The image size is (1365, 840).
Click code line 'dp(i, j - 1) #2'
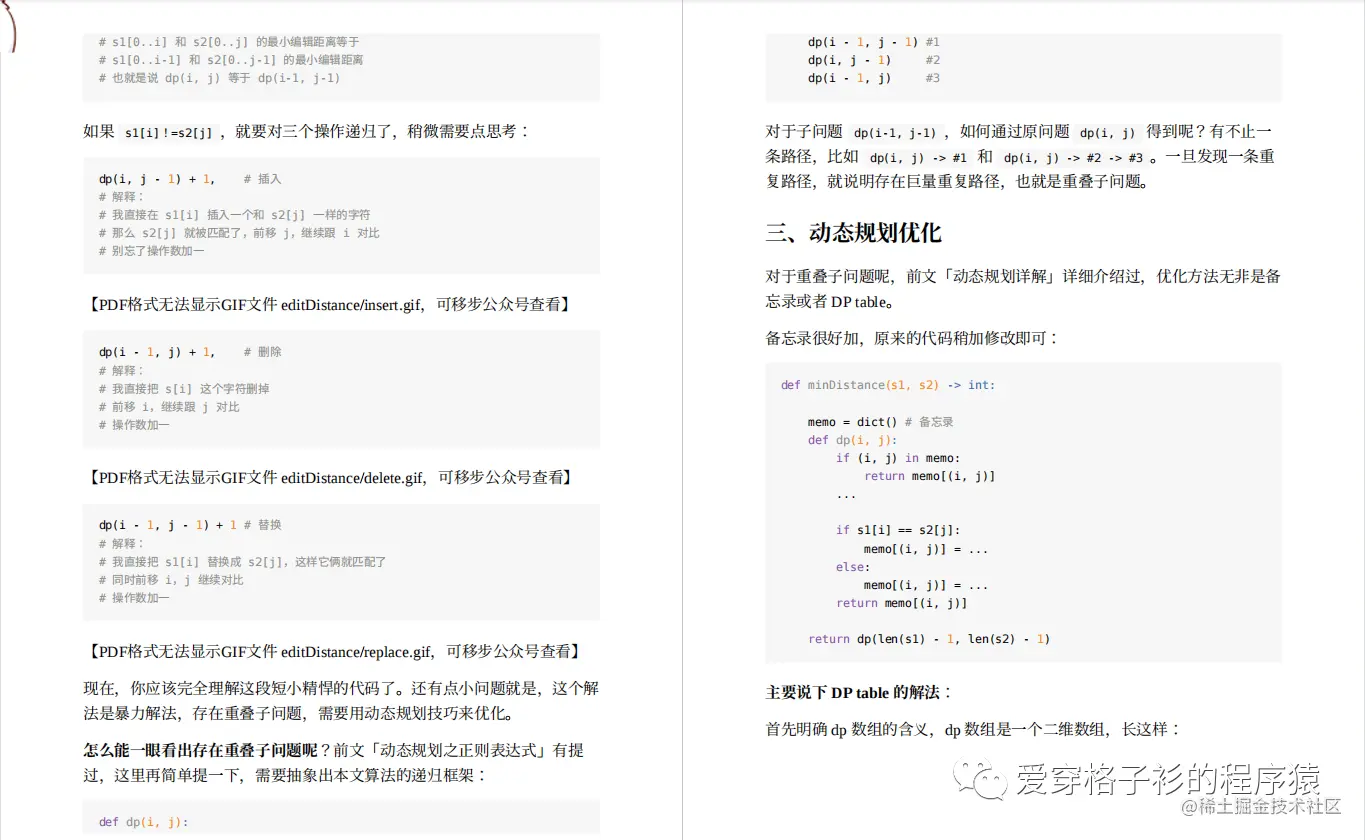coord(873,60)
